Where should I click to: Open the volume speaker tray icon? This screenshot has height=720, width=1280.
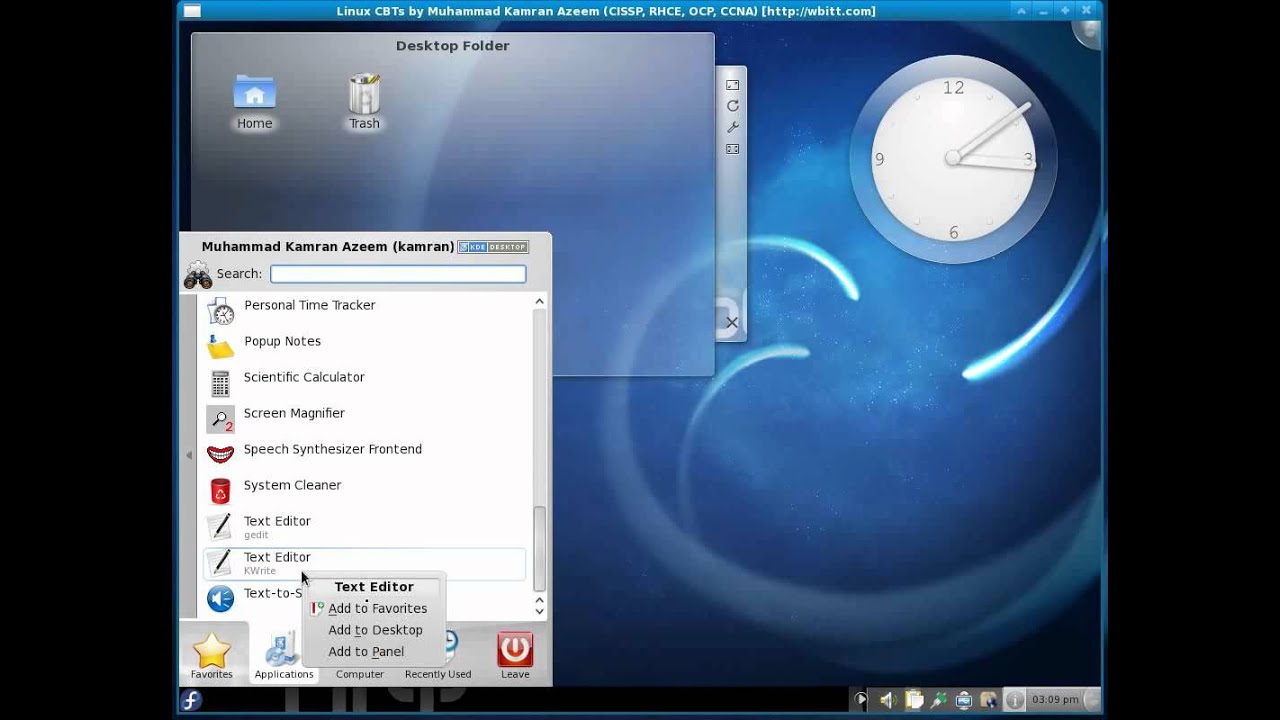887,700
